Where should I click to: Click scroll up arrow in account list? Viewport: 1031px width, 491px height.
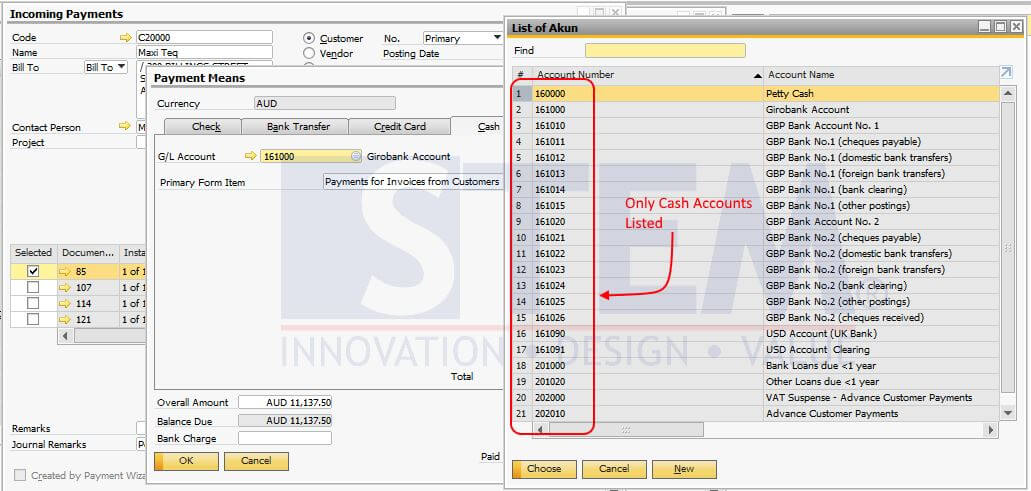[1007, 94]
